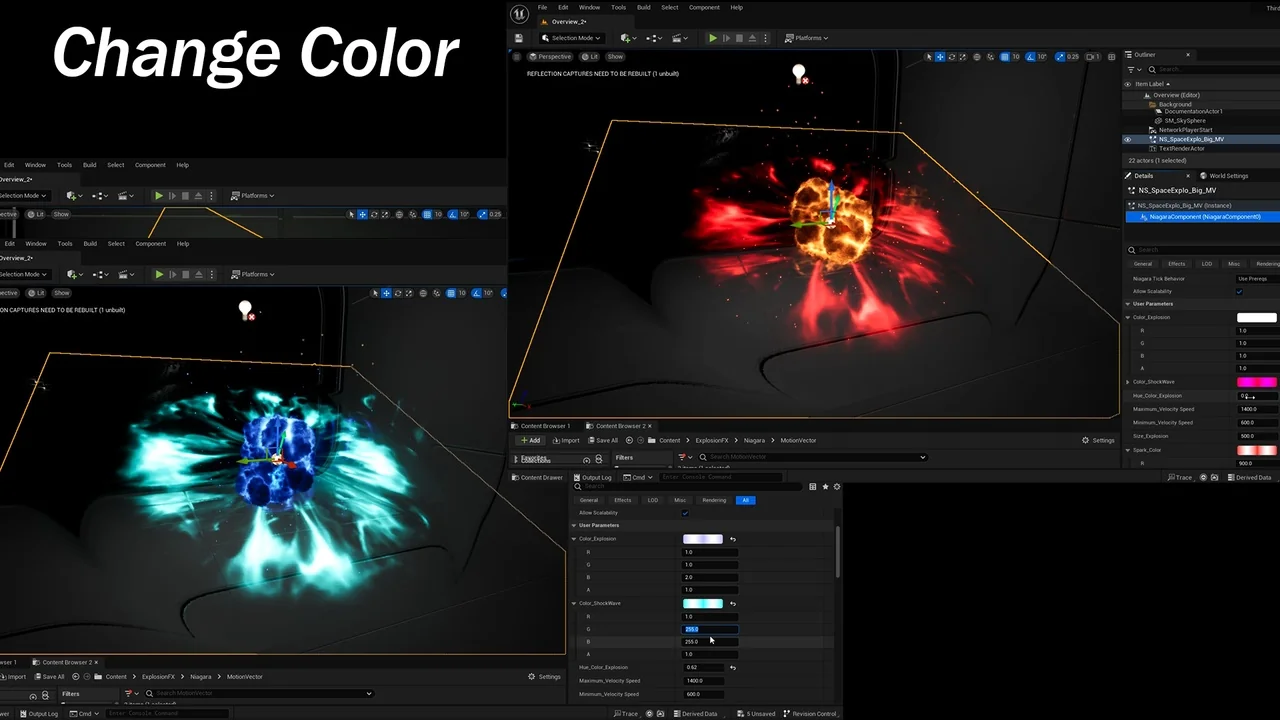Click the cyan Color_ShockWave color swatch
This screenshot has height=720, width=1280.
(702, 604)
